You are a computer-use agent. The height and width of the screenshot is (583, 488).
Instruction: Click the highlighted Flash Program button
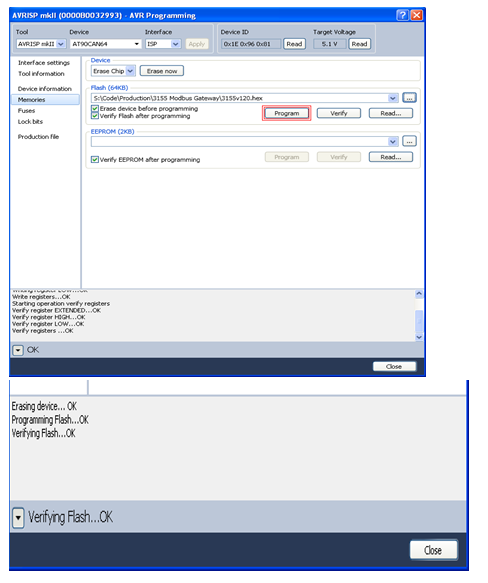[286, 113]
